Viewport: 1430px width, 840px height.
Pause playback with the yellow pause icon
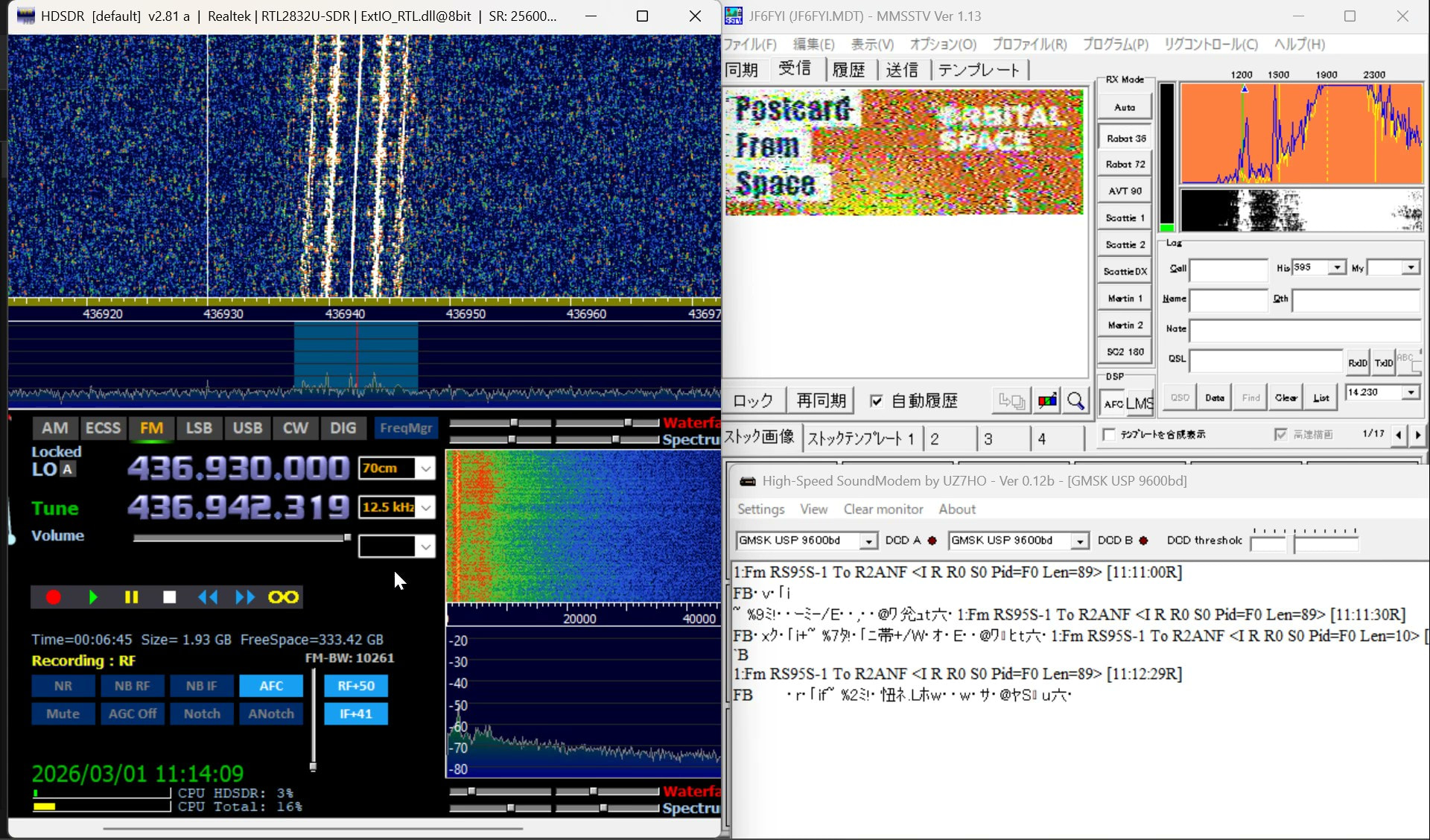[x=131, y=597]
